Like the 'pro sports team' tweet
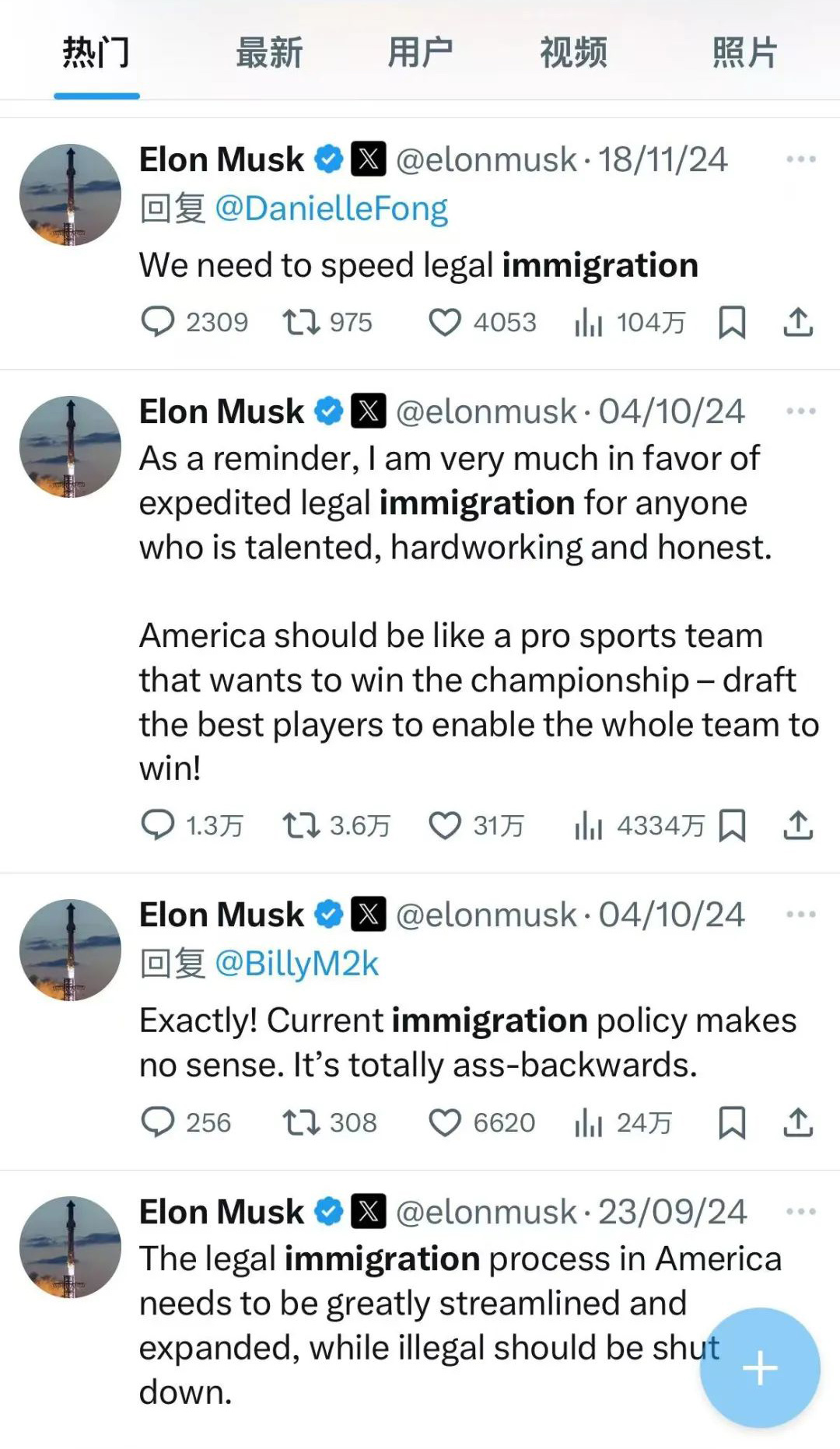 point(445,825)
